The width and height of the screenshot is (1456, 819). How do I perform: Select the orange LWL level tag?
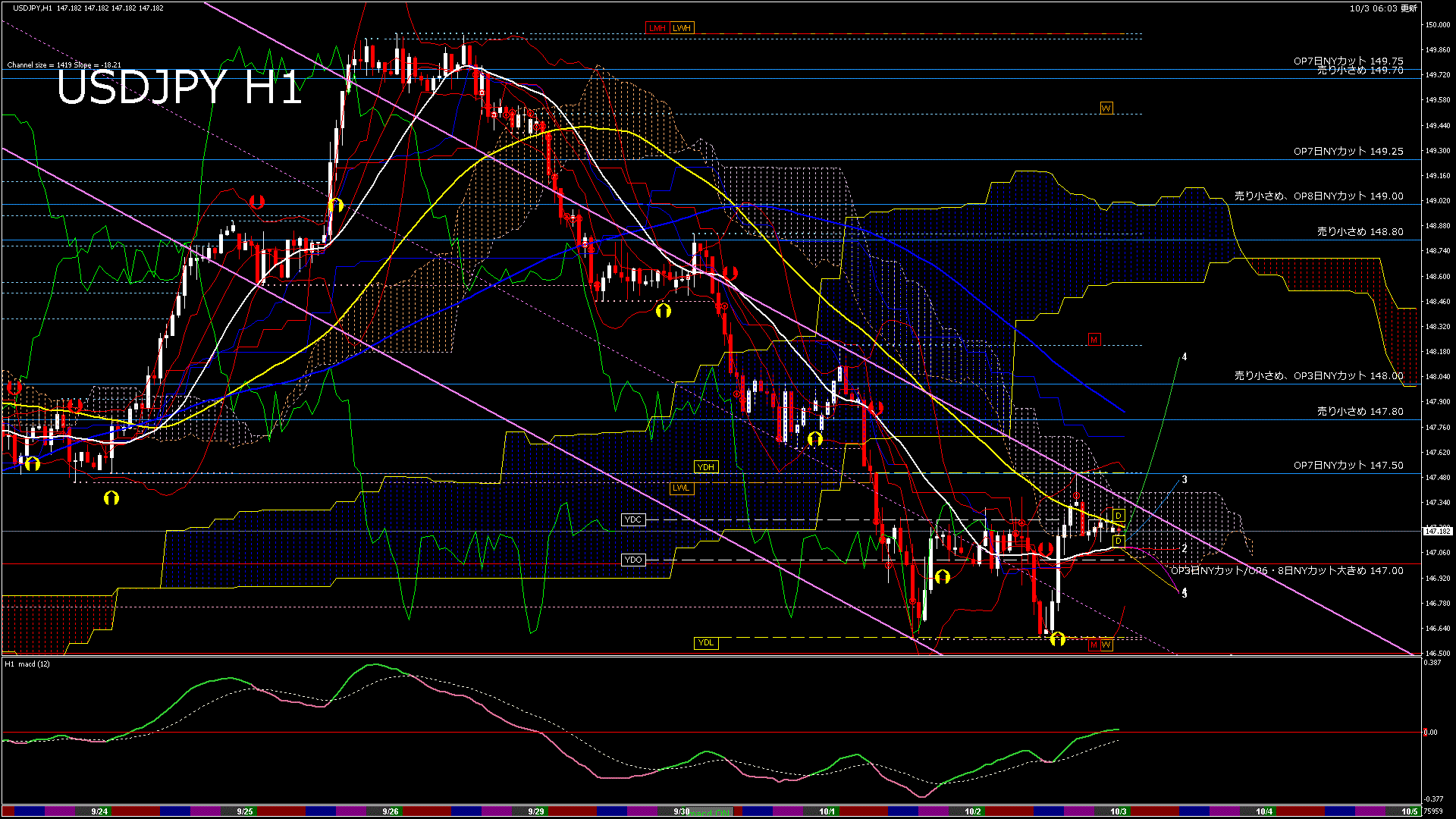pos(681,488)
